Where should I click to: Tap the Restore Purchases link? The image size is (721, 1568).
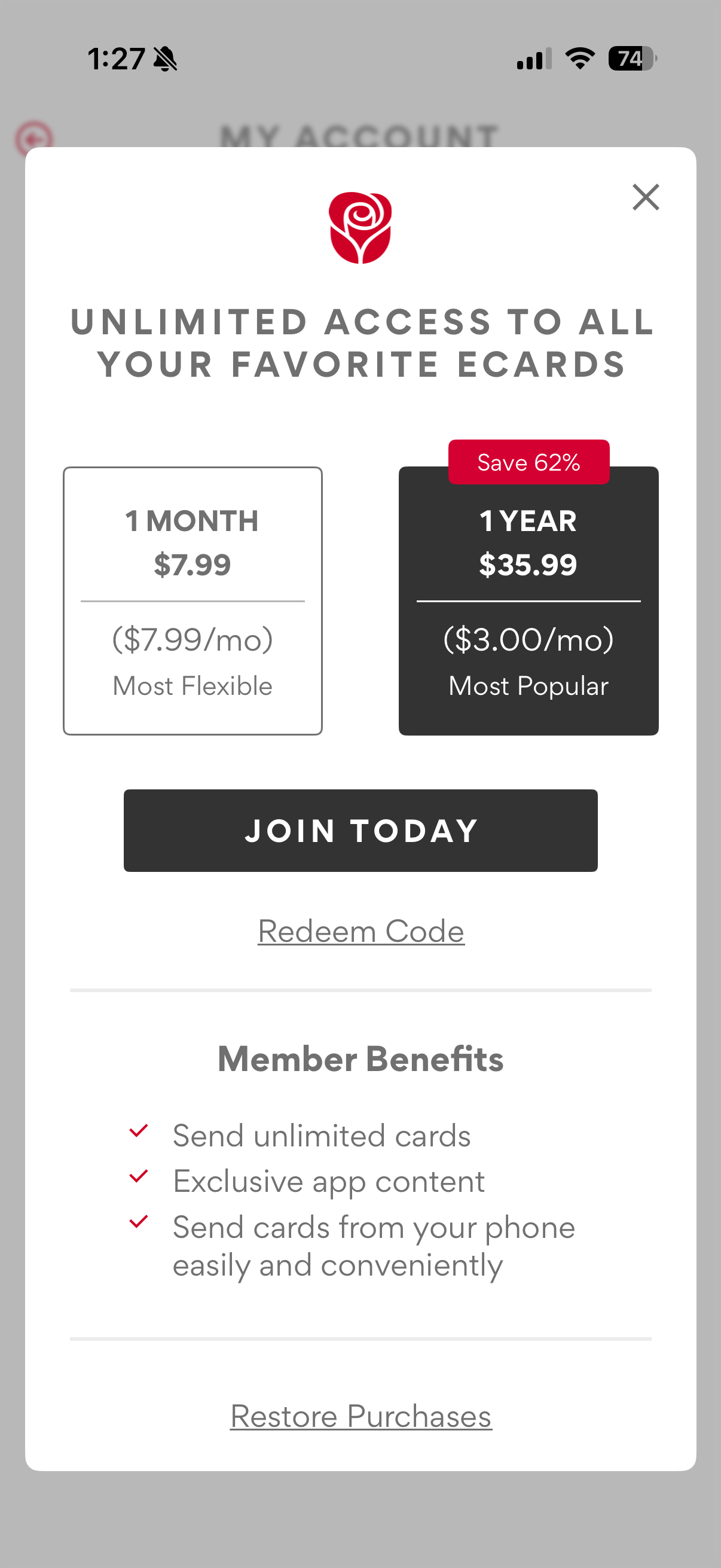click(x=361, y=1416)
